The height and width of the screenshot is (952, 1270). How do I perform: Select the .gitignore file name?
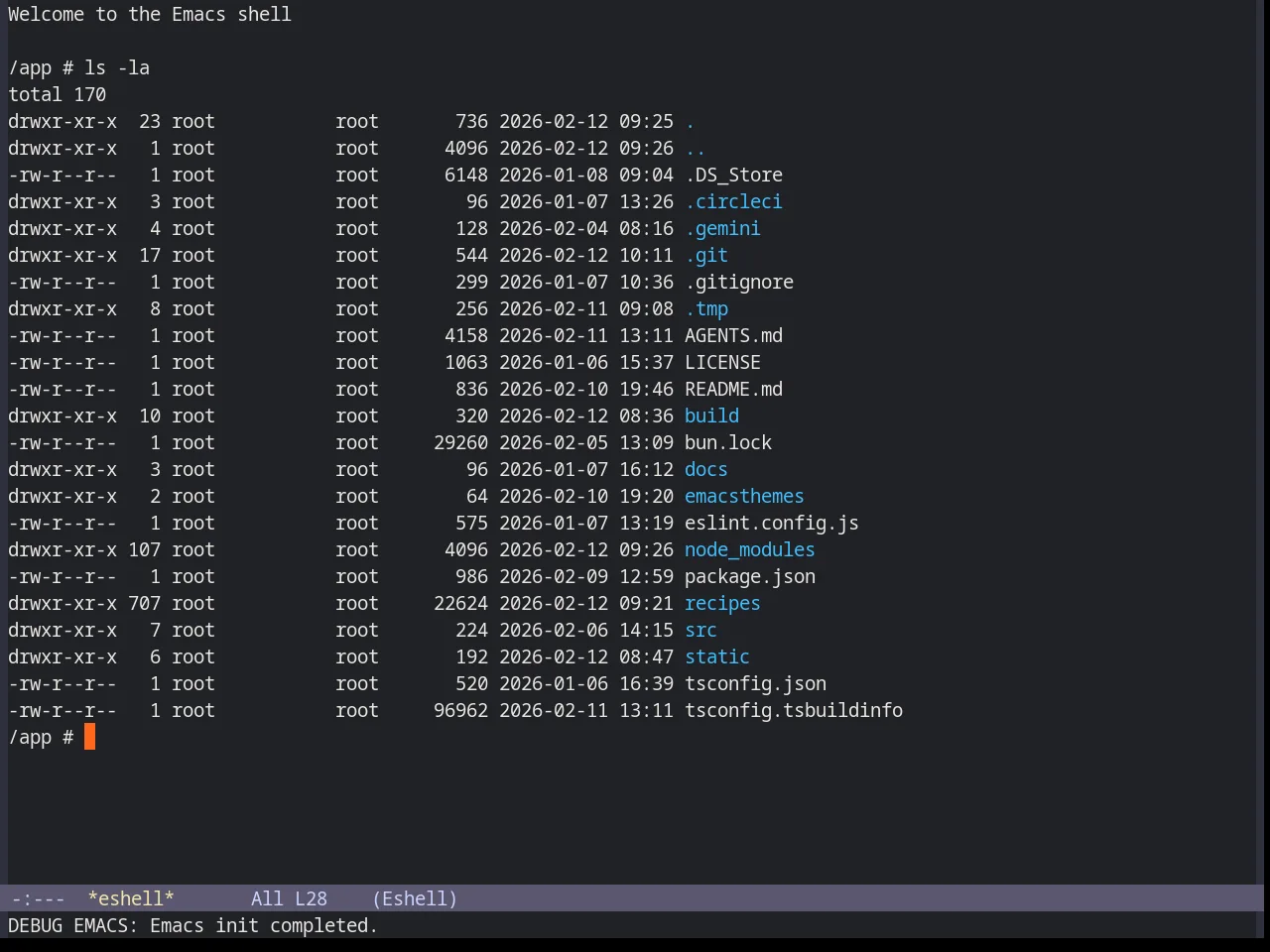tap(739, 283)
